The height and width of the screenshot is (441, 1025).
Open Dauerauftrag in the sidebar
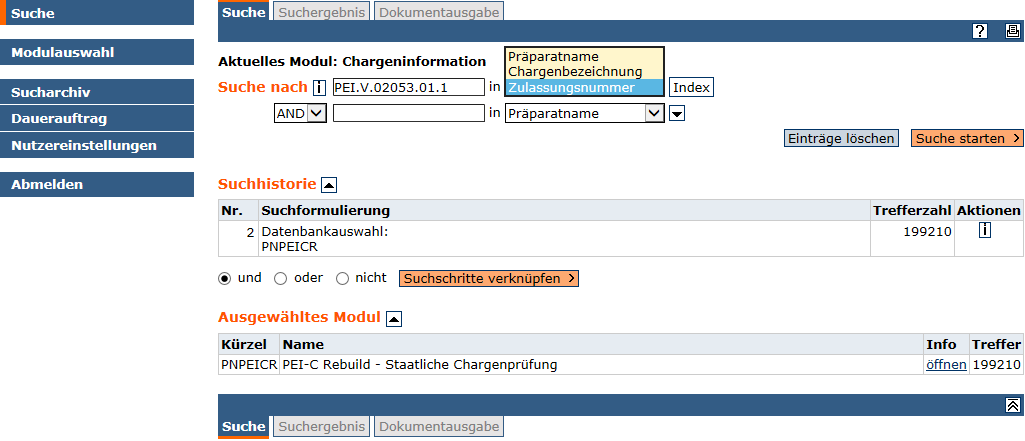(x=97, y=118)
